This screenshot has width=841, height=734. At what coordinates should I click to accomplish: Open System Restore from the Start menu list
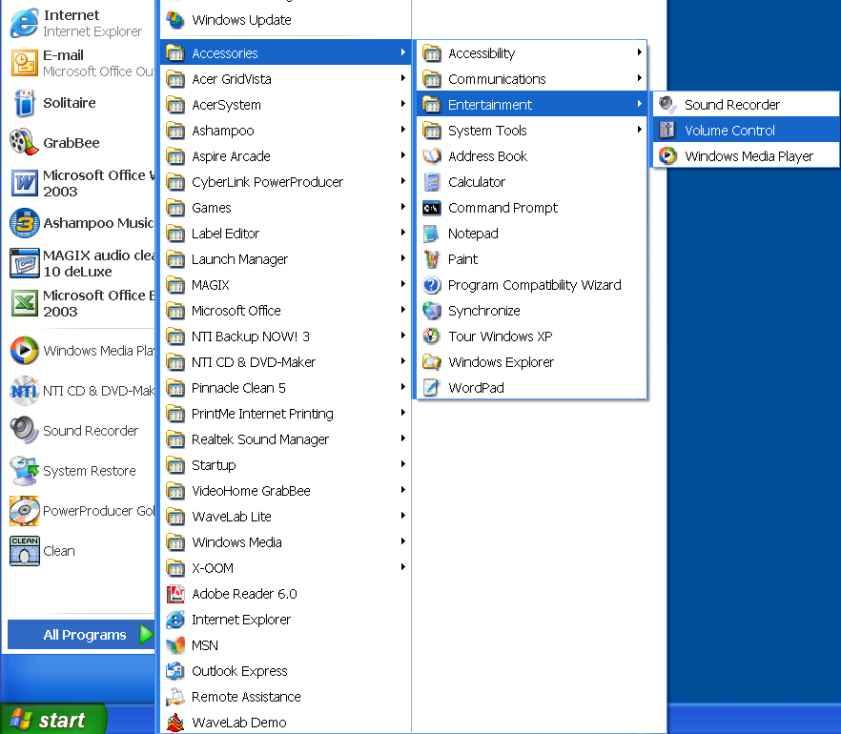pos(88,471)
